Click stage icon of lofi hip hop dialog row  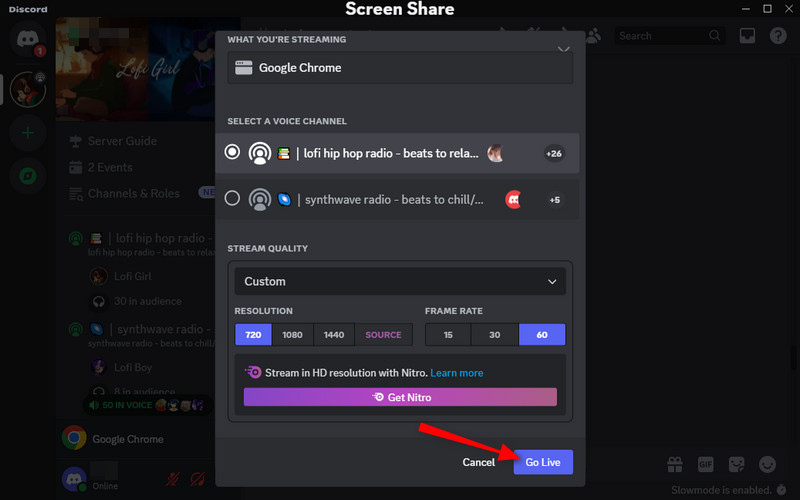(x=259, y=153)
